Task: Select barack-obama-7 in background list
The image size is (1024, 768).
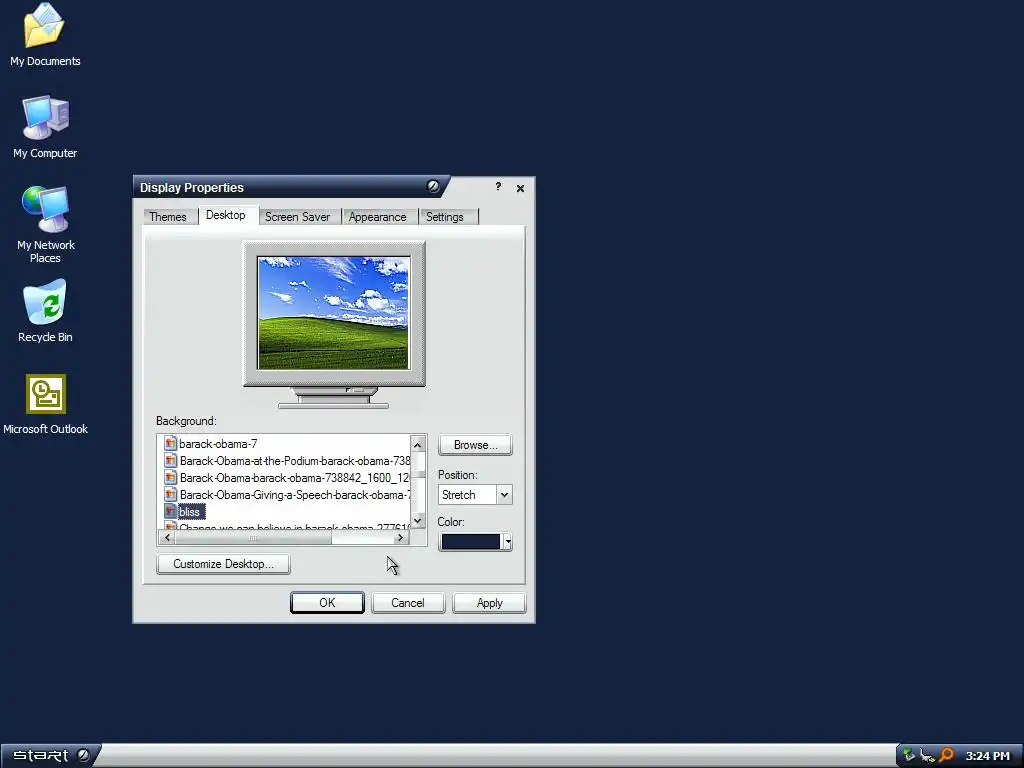Action: 218,444
